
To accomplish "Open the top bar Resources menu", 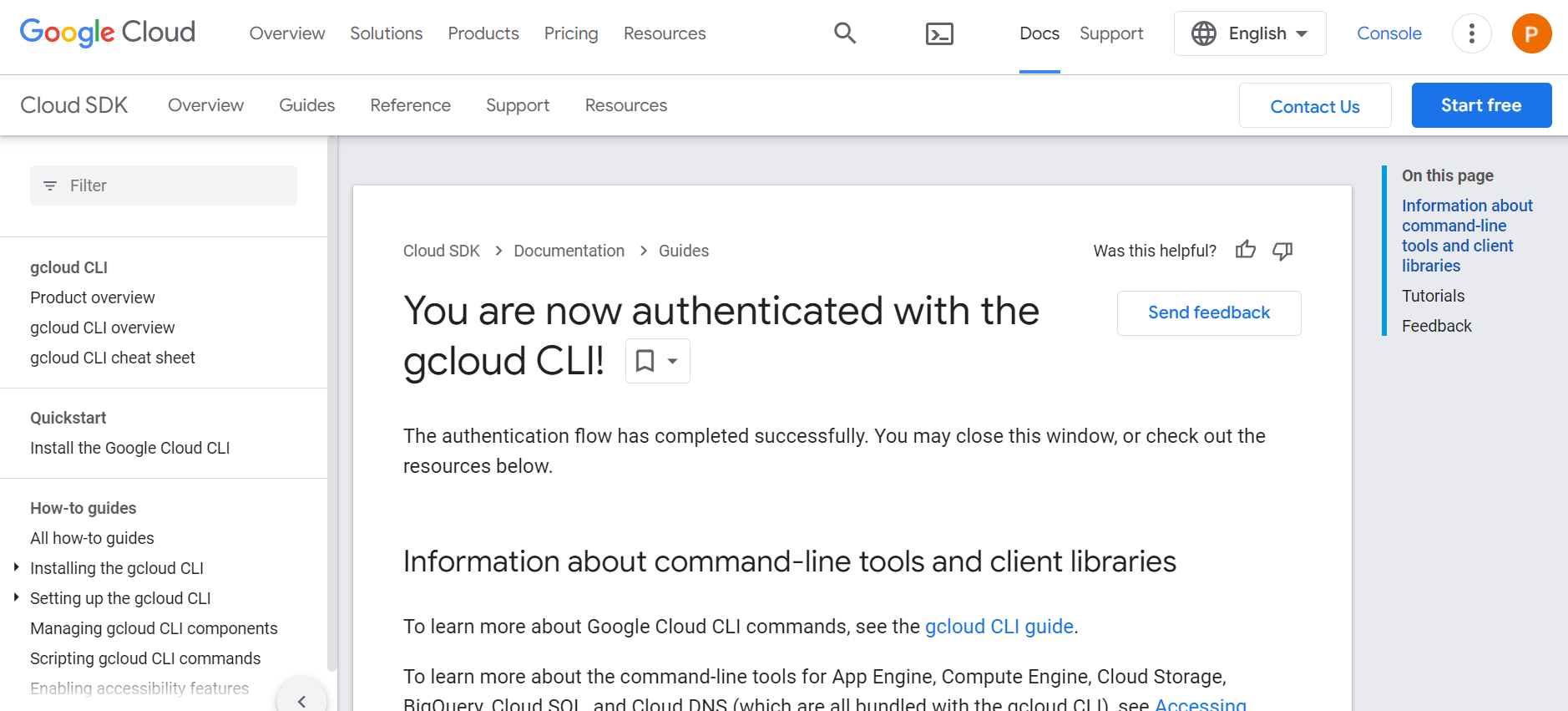I will 665,33.
